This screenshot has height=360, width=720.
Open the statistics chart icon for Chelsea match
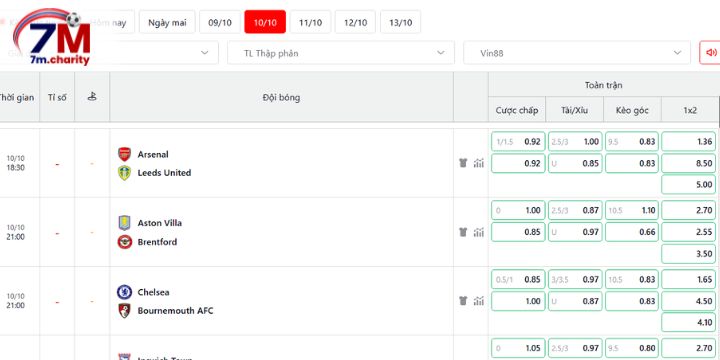pyautogui.click(x=479, y=301)
